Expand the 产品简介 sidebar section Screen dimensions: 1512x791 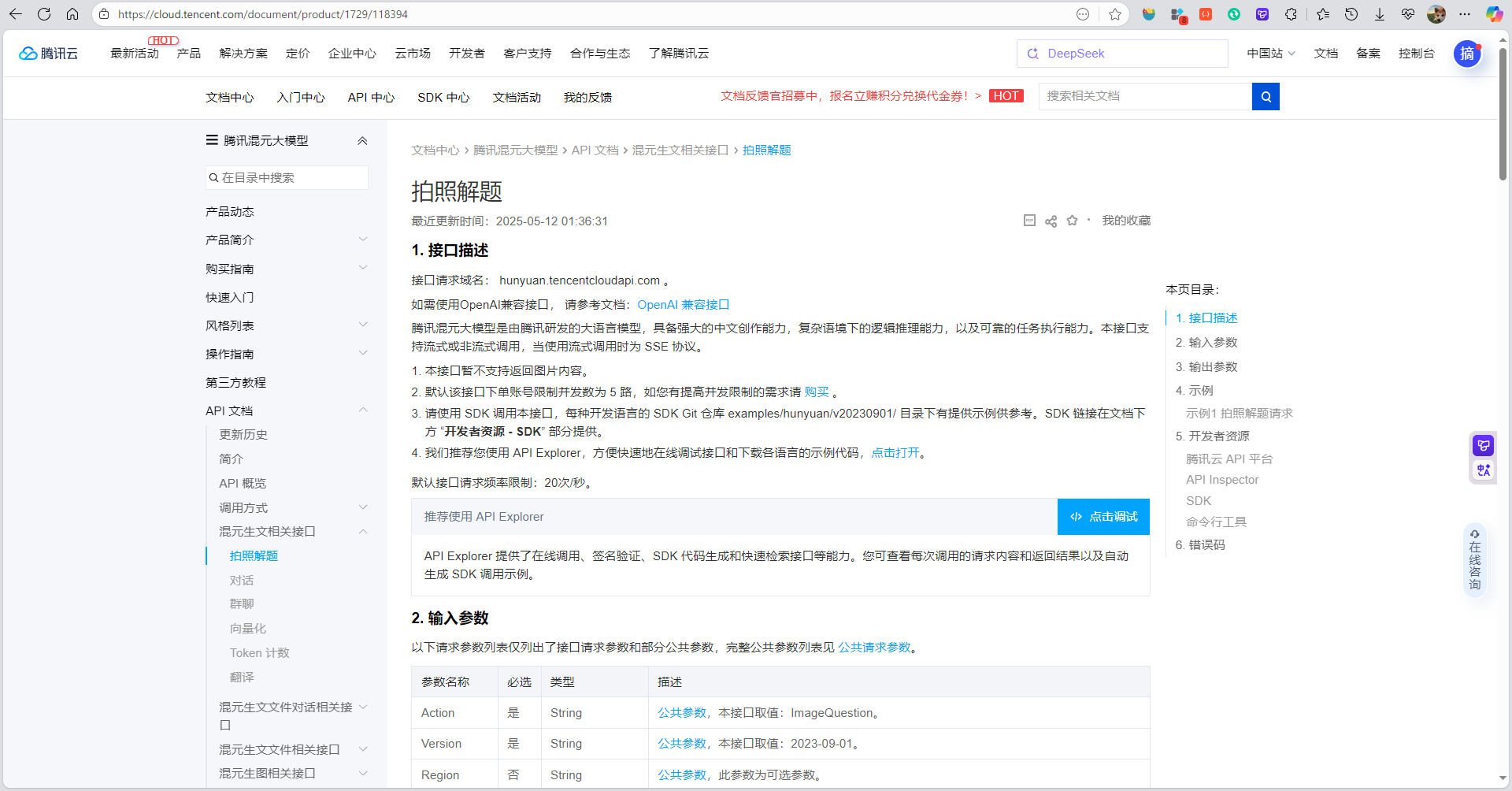tap(363, 239)
